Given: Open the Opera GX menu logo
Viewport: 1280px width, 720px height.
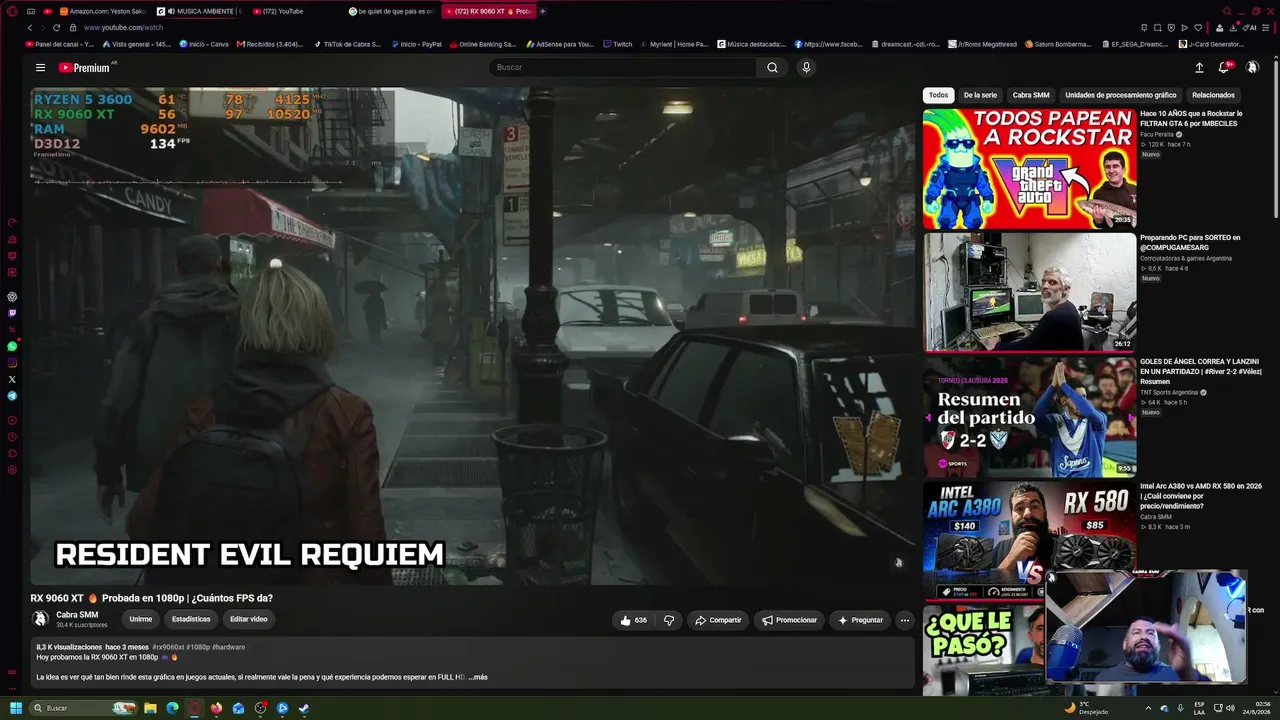Looking at the screenshot, I should (x=12, y=11).
